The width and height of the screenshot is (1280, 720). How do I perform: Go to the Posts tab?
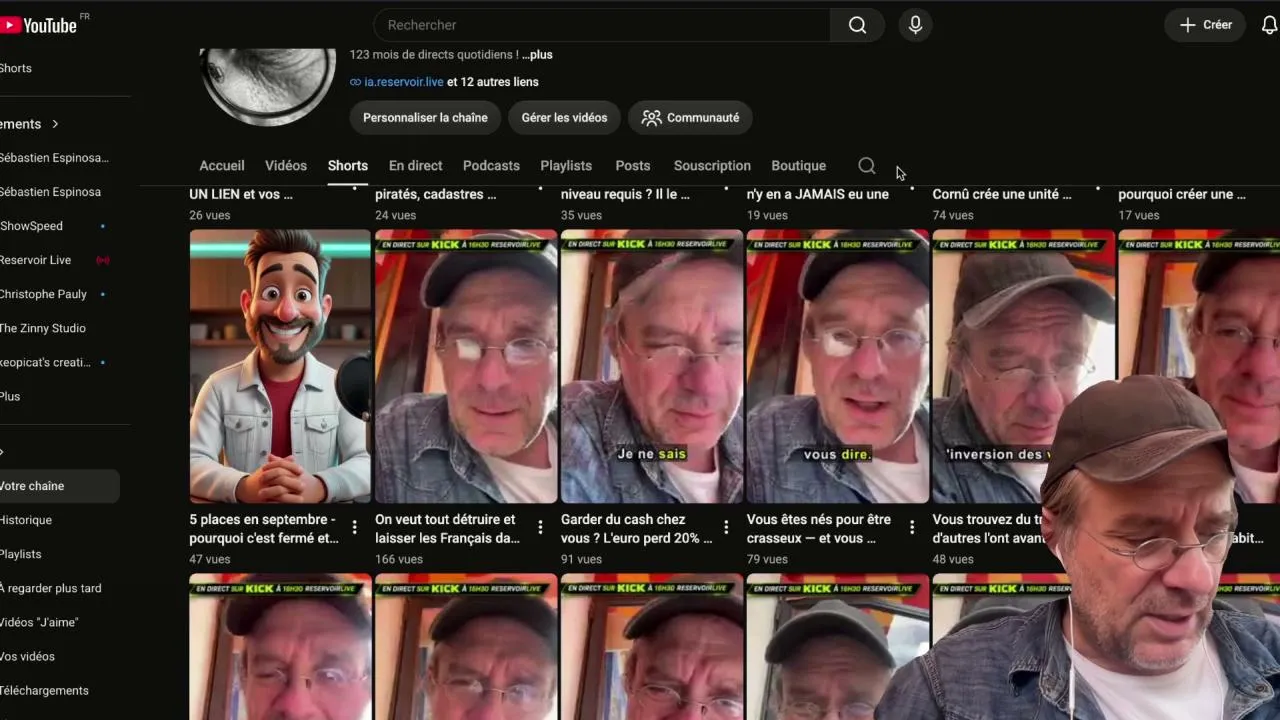click(633, 166)
